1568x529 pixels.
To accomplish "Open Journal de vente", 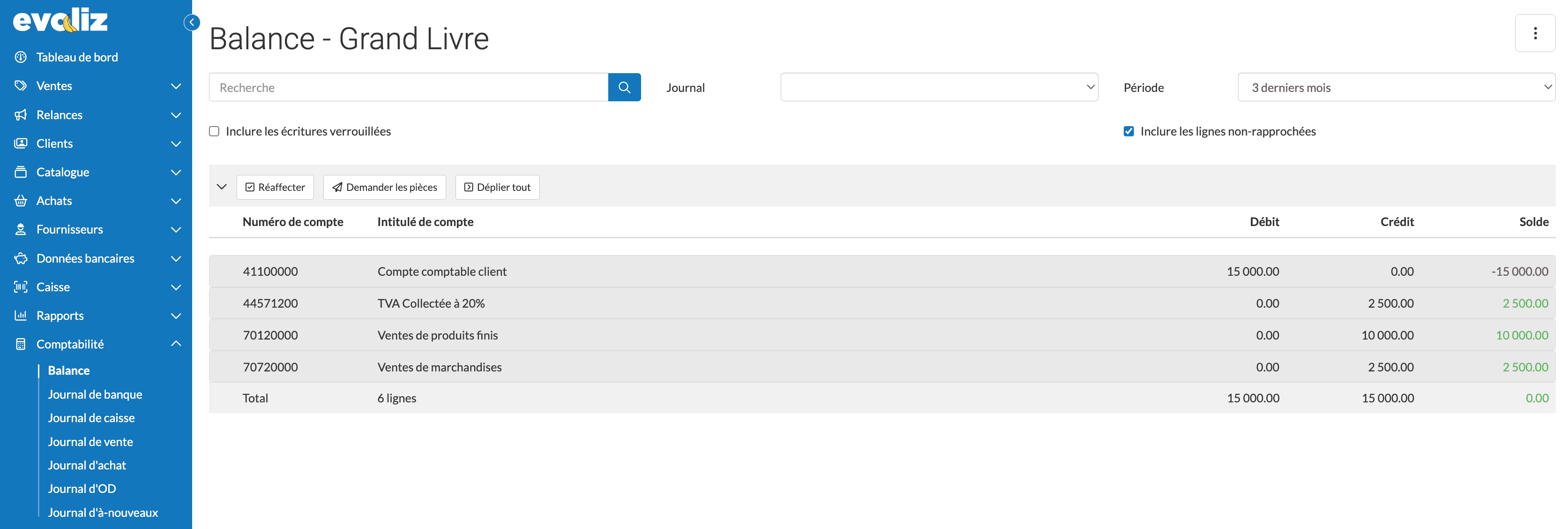I will [90, 442].
